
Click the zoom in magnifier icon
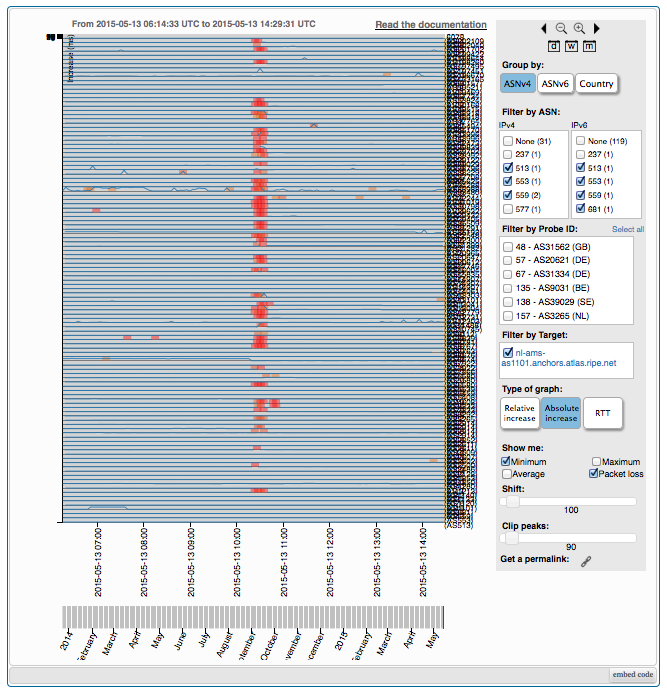point(579,29)
